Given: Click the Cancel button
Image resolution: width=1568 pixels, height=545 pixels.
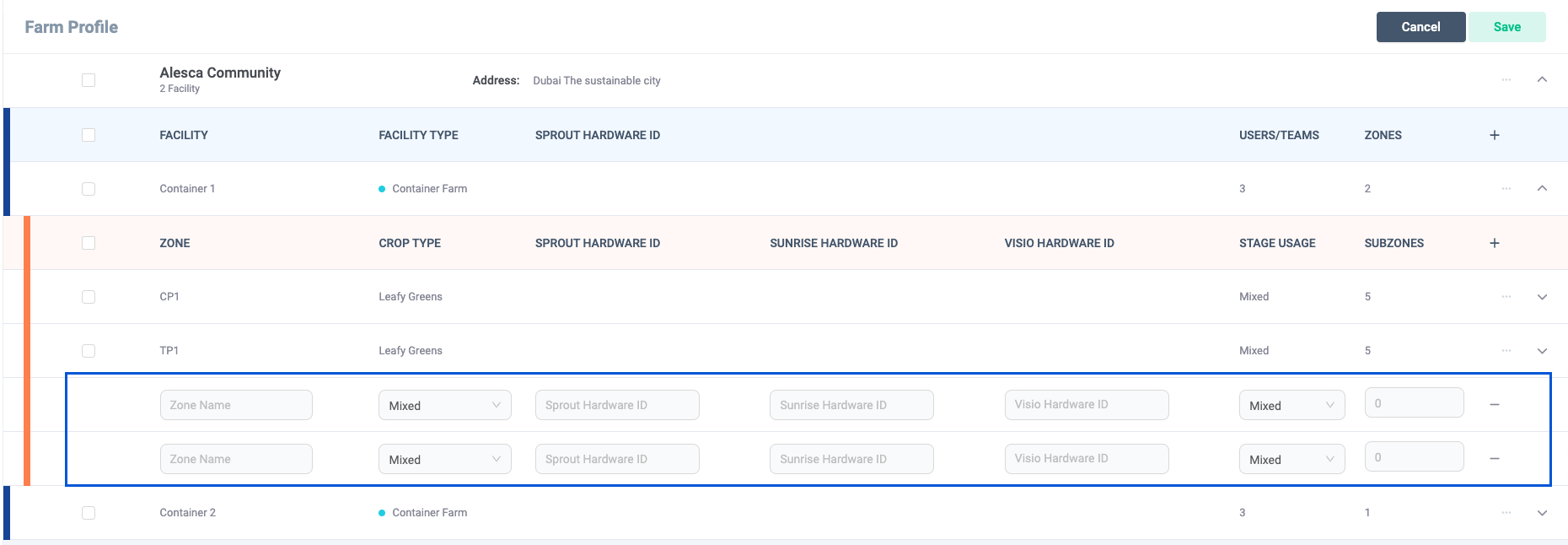Looking at the screenshot, I should pos(1420,27).
